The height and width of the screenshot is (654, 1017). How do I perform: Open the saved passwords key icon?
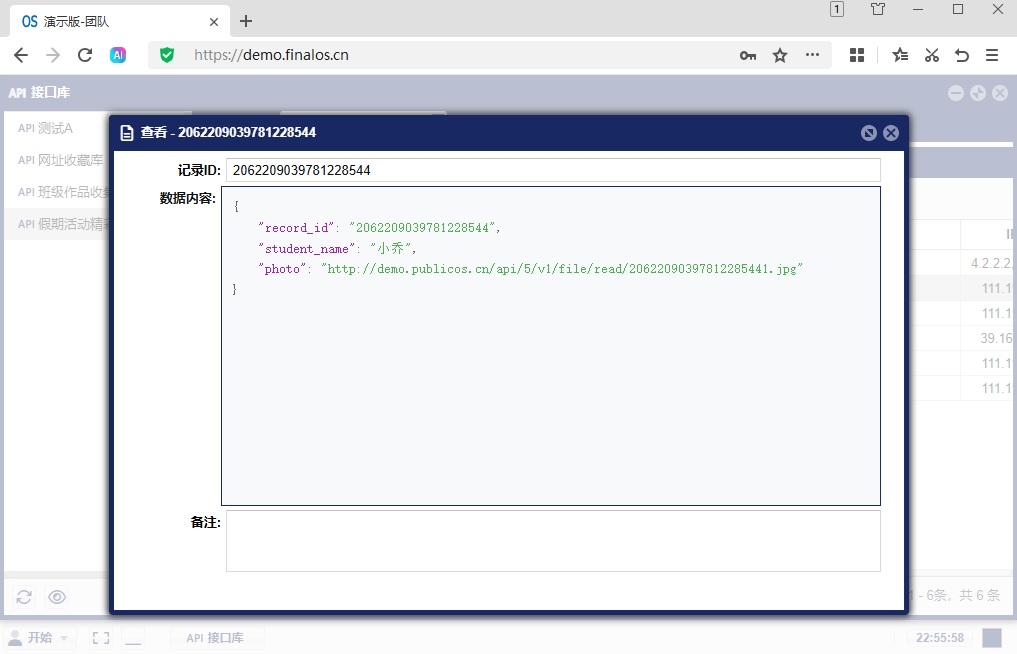point(748,56)
